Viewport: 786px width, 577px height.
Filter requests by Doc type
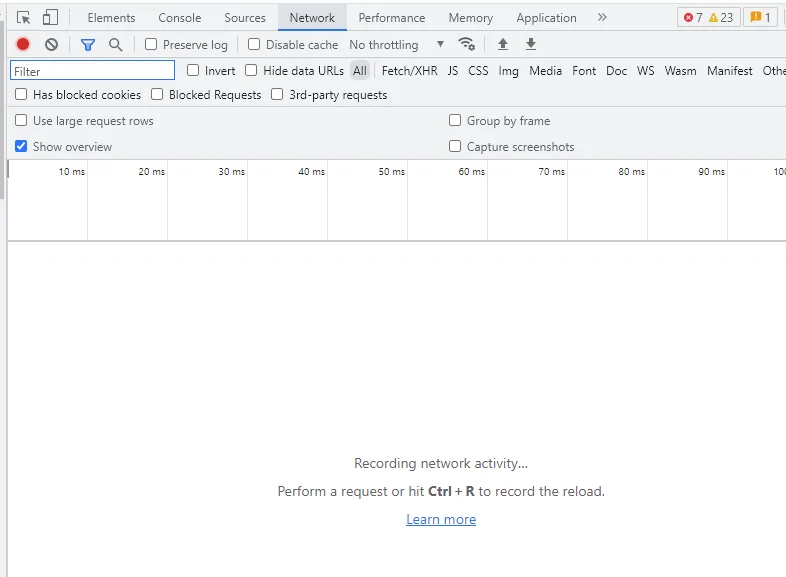coord(617,71)
